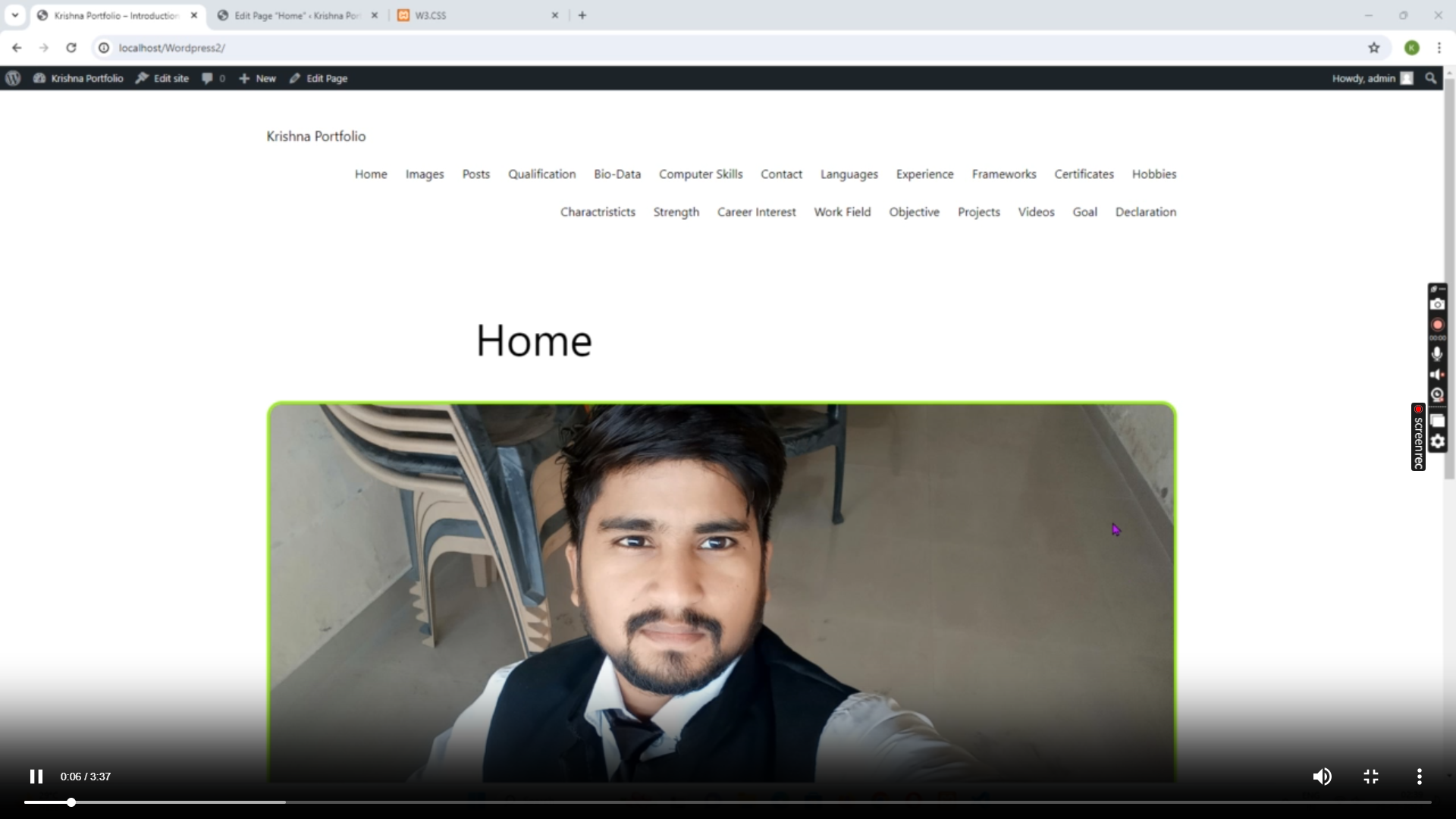Toggle the ScreenRec webcam icon
Screen dimensions: 1456x819
tap(1438, 395)
